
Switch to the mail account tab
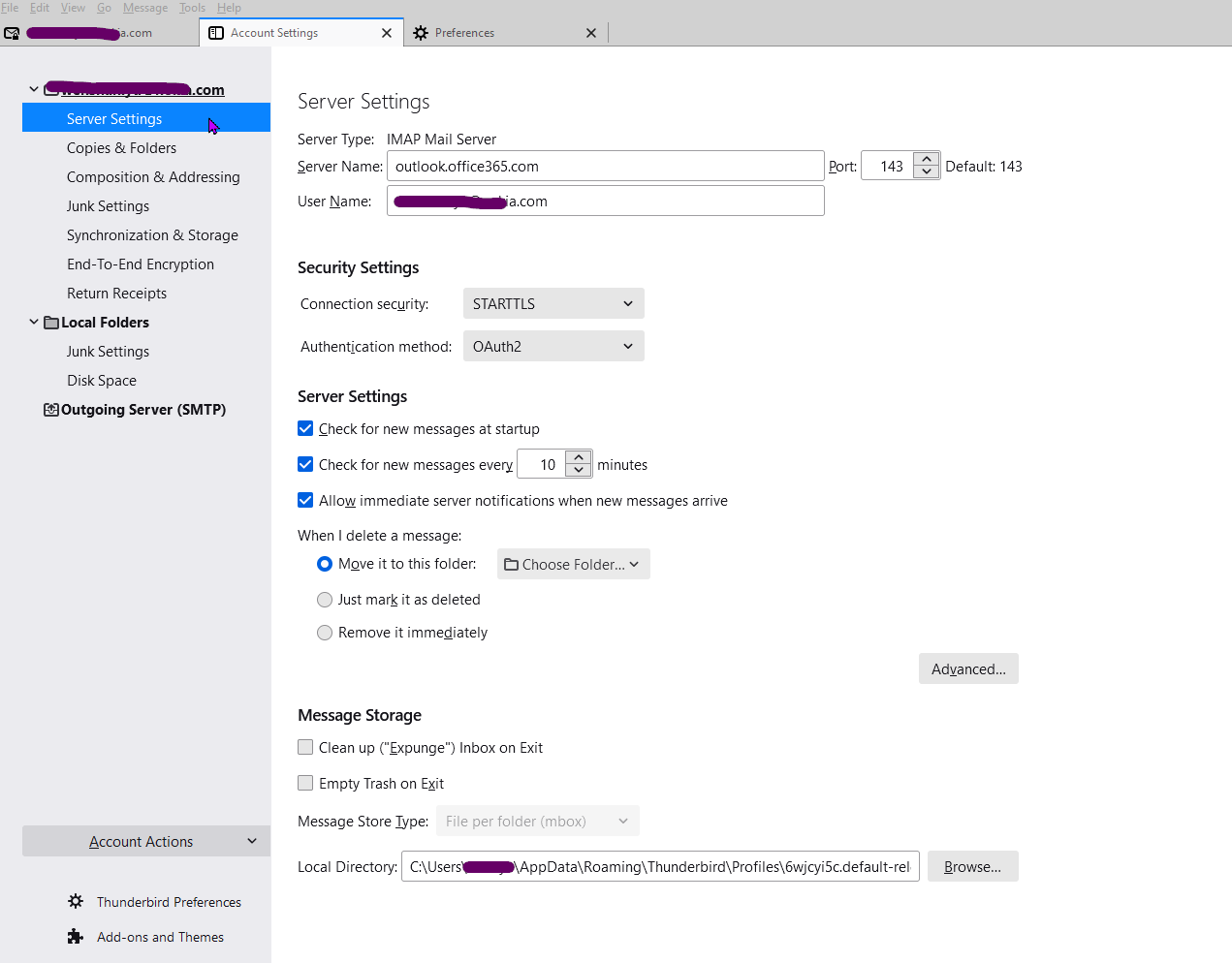pyautogui.click(x=99, y=33)
